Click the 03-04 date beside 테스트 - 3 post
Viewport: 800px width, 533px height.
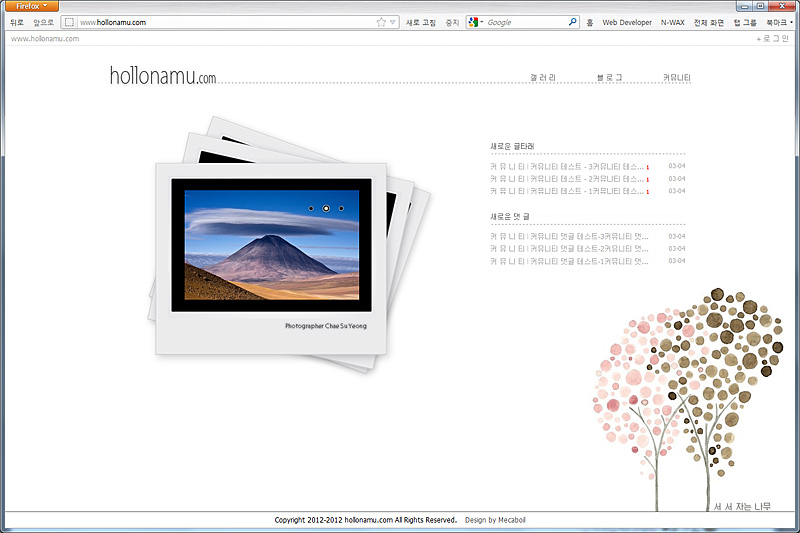pyautogui.click(x=677, y=166)
